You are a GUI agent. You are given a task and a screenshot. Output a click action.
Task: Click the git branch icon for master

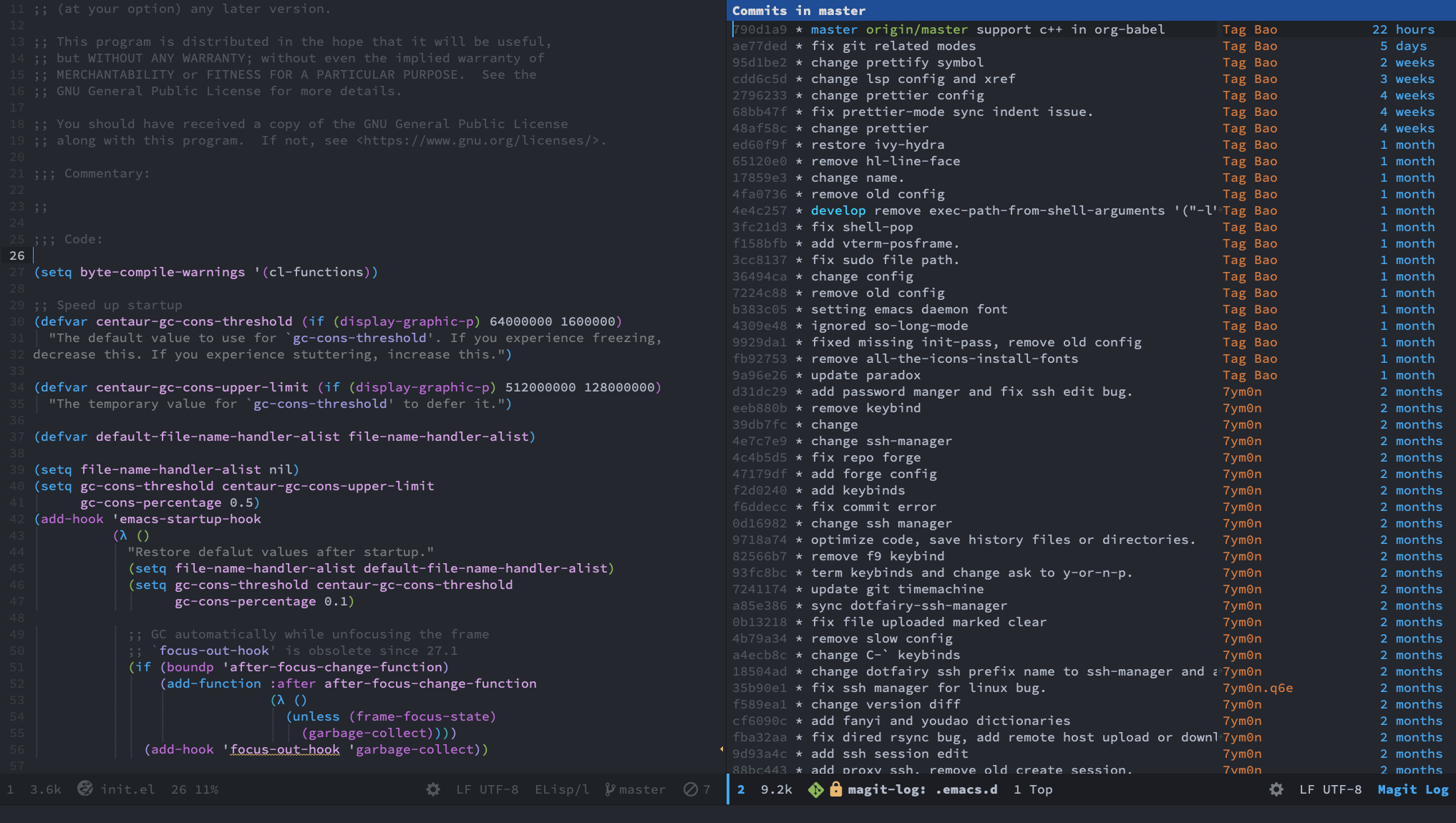610,789
